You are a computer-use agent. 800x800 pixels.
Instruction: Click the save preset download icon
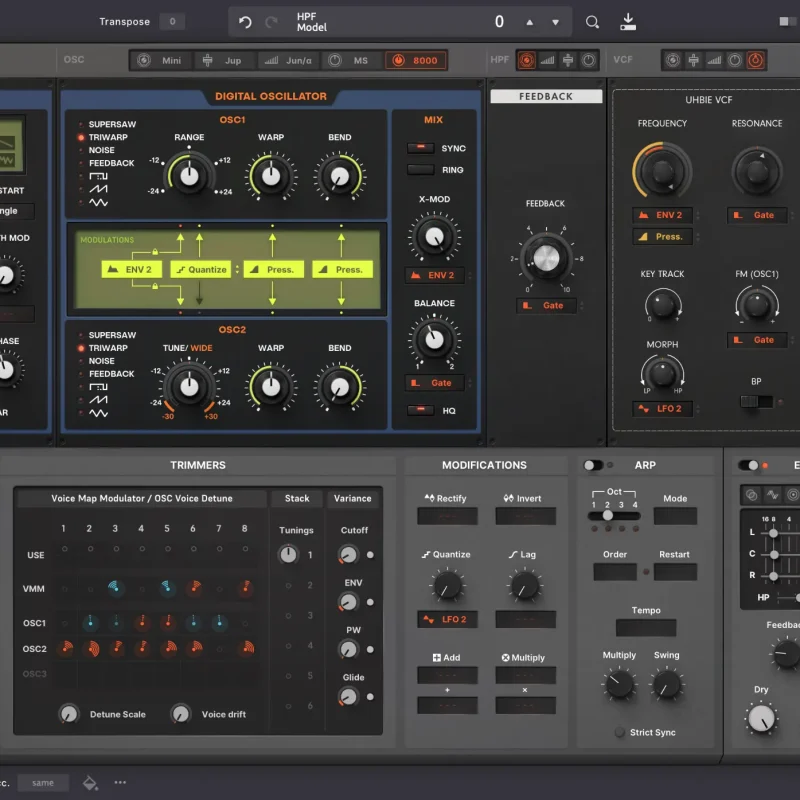click(628, 22)
